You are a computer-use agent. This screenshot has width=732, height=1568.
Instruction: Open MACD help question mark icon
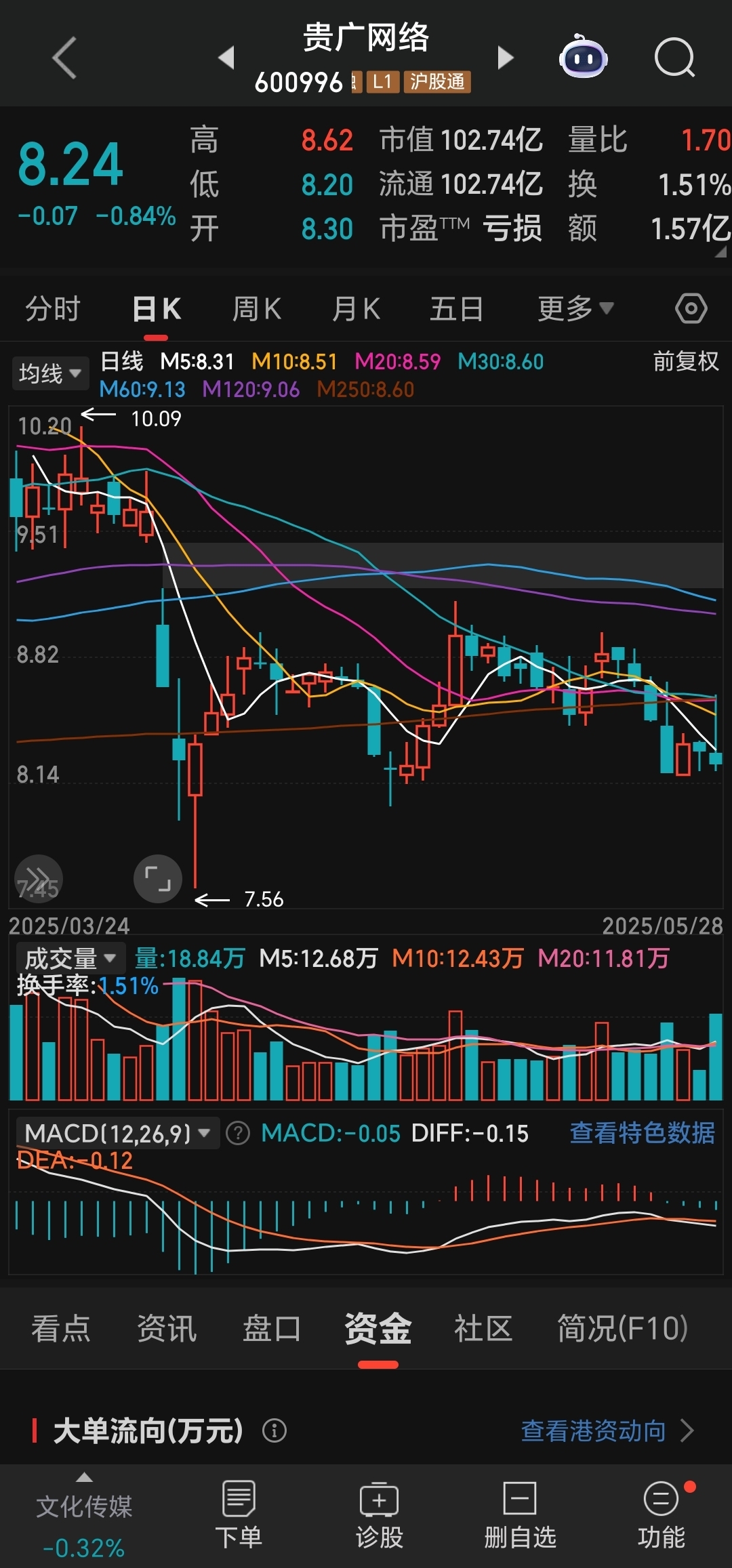pos(238,1133)
